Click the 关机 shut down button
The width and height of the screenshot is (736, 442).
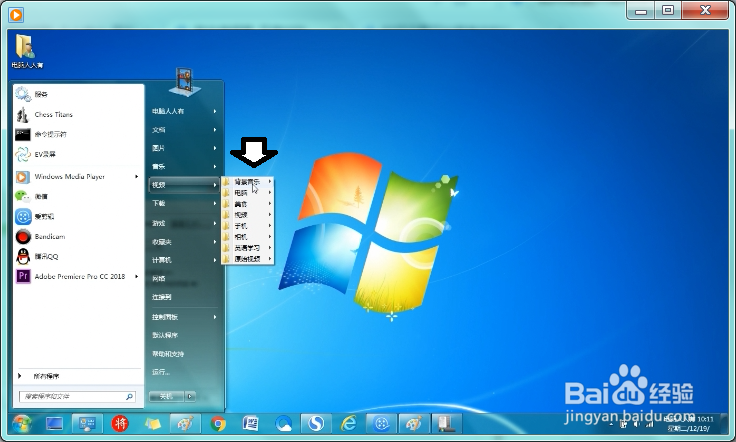coord(166,396)
